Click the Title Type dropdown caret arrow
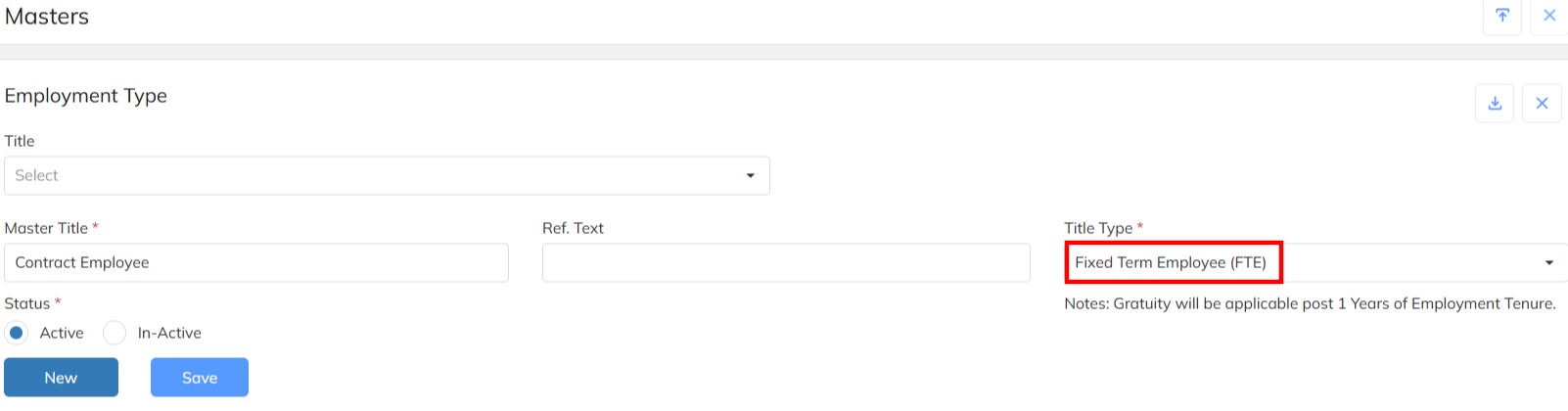The image size is (1568, 411). [x=1549, y=263]
